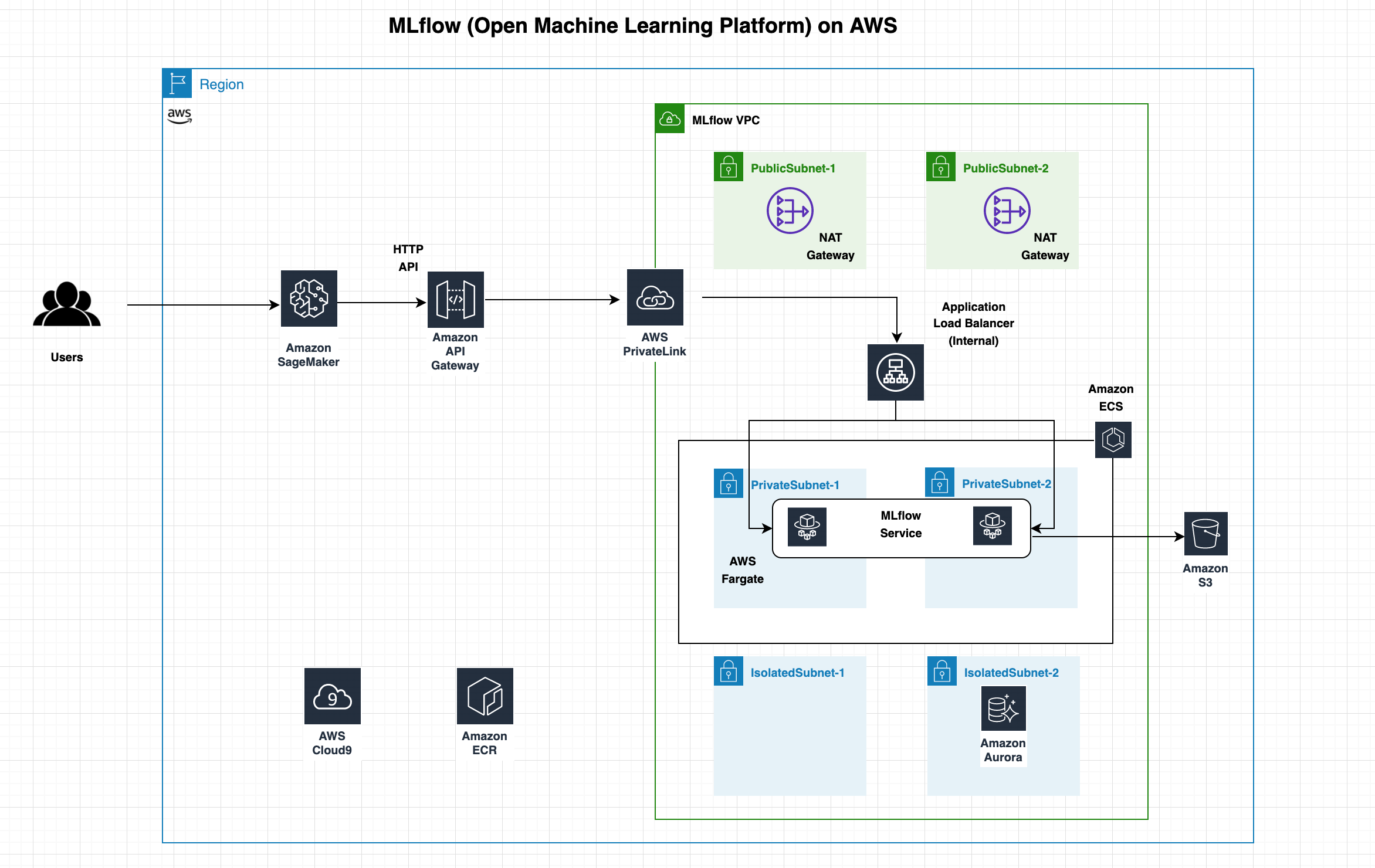Select the Amazon API Gateway icon
1375x868 pixels.
point(456,300)
